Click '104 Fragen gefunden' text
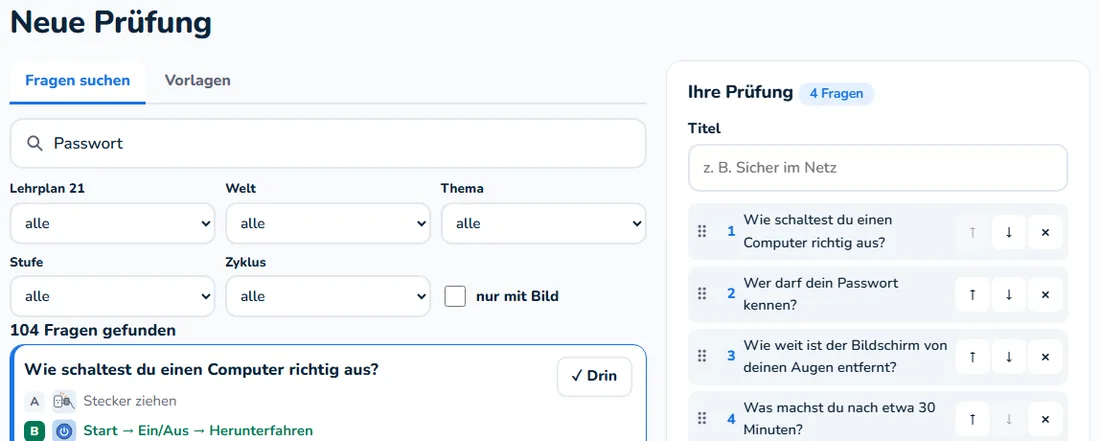 coord(93,330)
